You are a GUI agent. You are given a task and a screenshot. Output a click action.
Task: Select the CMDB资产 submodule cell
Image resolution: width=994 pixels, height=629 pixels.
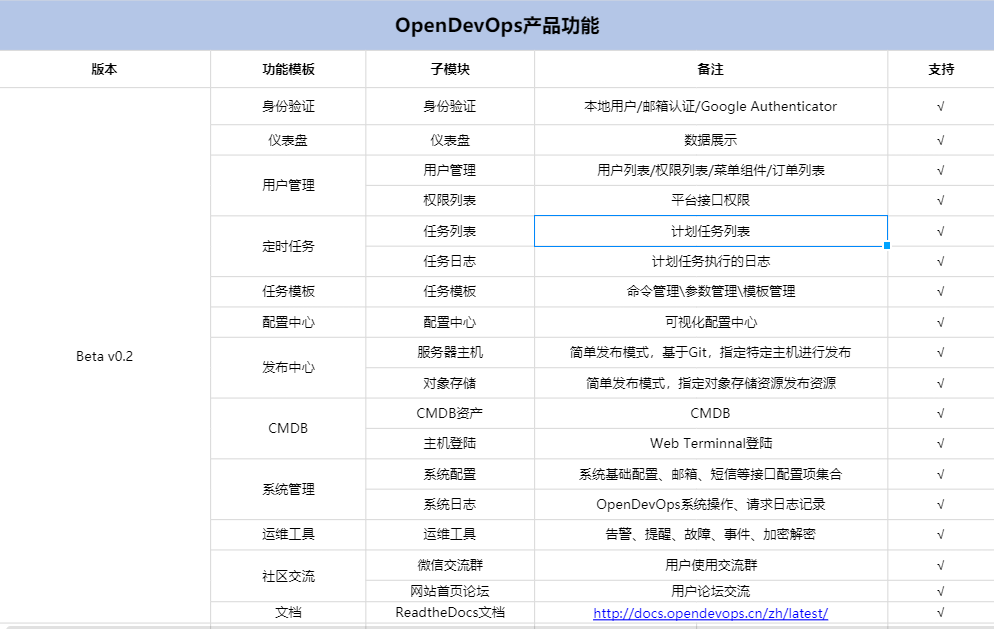pyautogui.click(x=450, y=413)
